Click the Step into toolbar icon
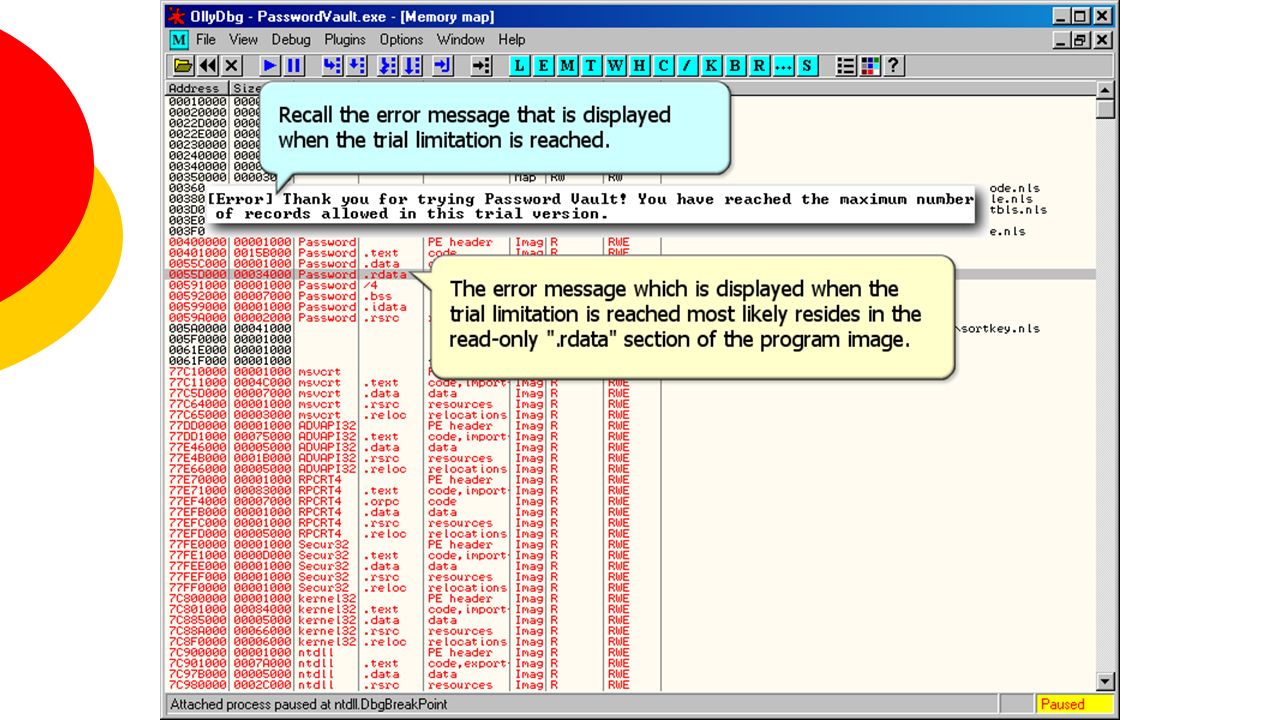Image resolution: width=1280 pixels, height=720 pixels. coord(332,66)
